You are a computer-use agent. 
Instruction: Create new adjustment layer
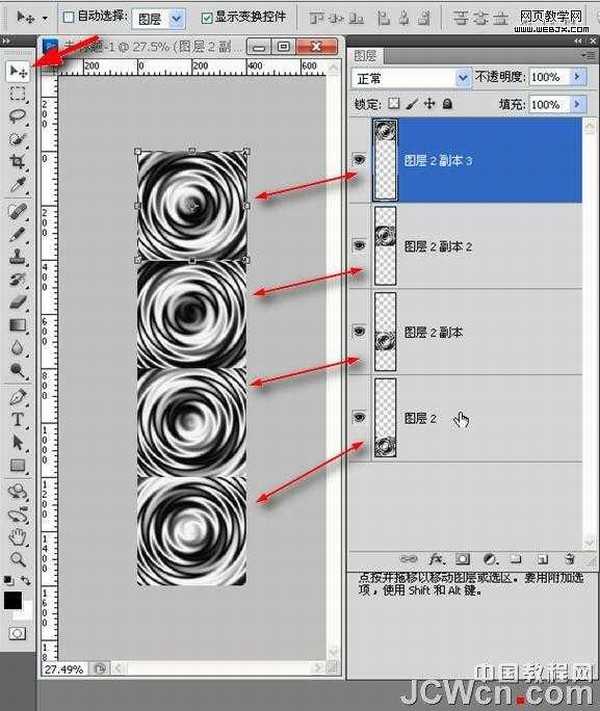click(x=489, y=559)
